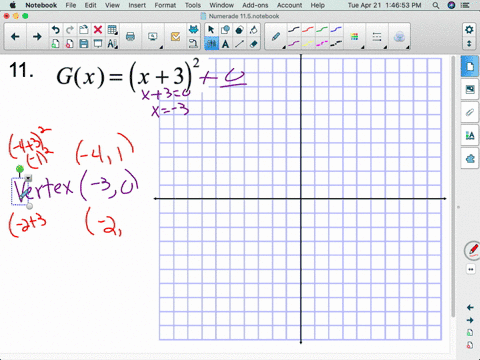
Task: Open the line thickness style dropdown
Action: click(x=377, y=36)
